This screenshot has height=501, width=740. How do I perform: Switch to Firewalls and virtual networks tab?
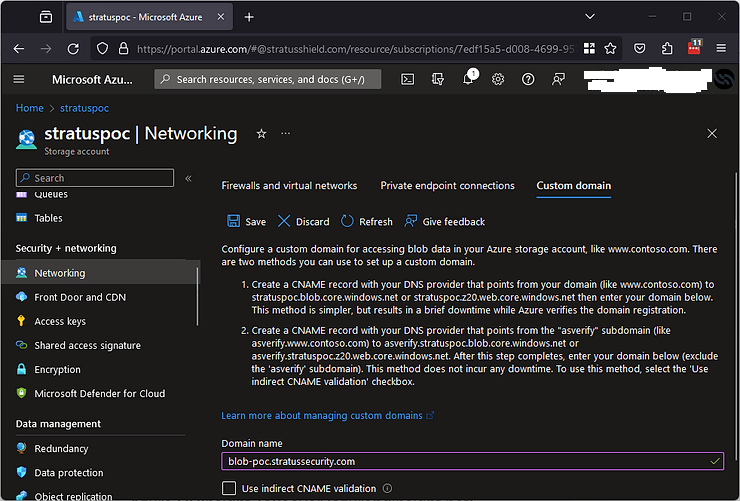289,185
